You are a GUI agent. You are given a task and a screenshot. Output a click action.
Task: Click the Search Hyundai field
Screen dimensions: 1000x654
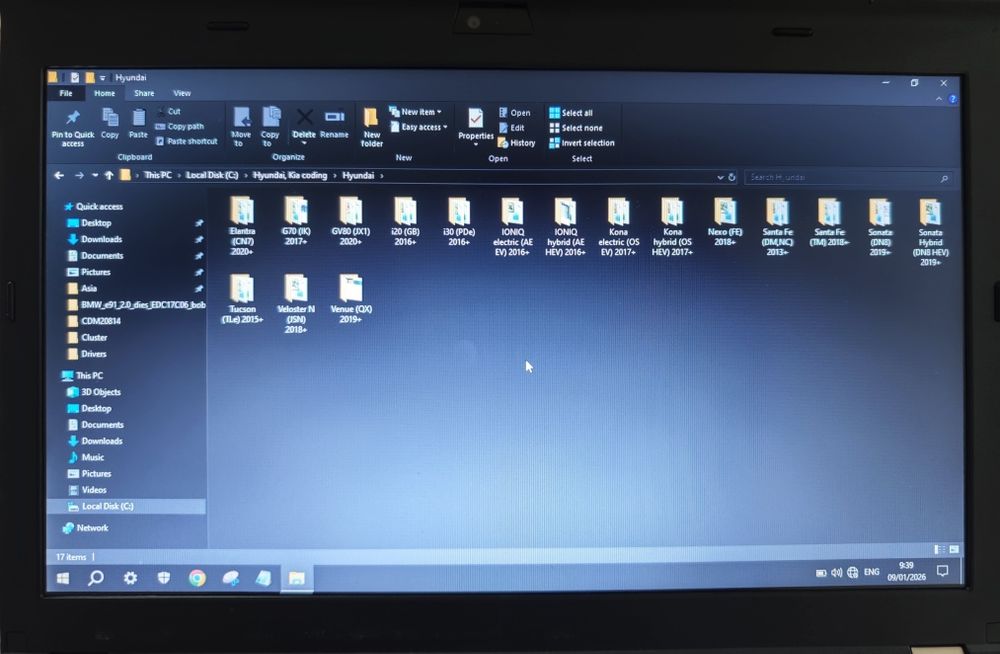point(848,177)
